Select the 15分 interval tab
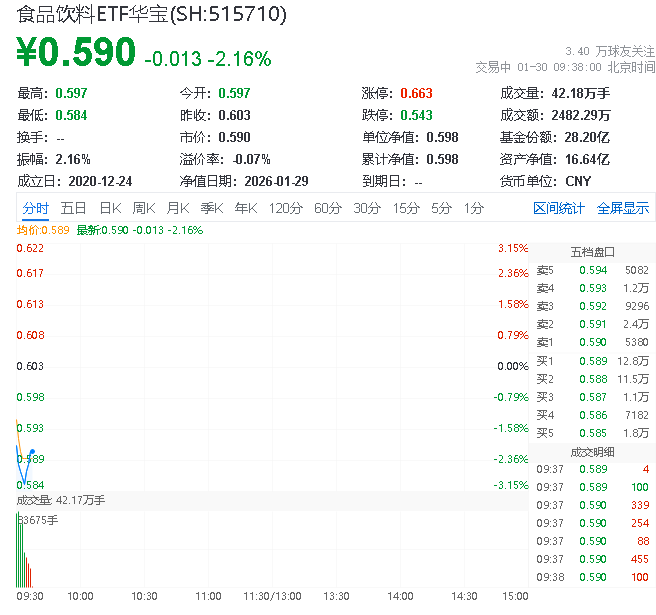656x615 pixels. 406,208
